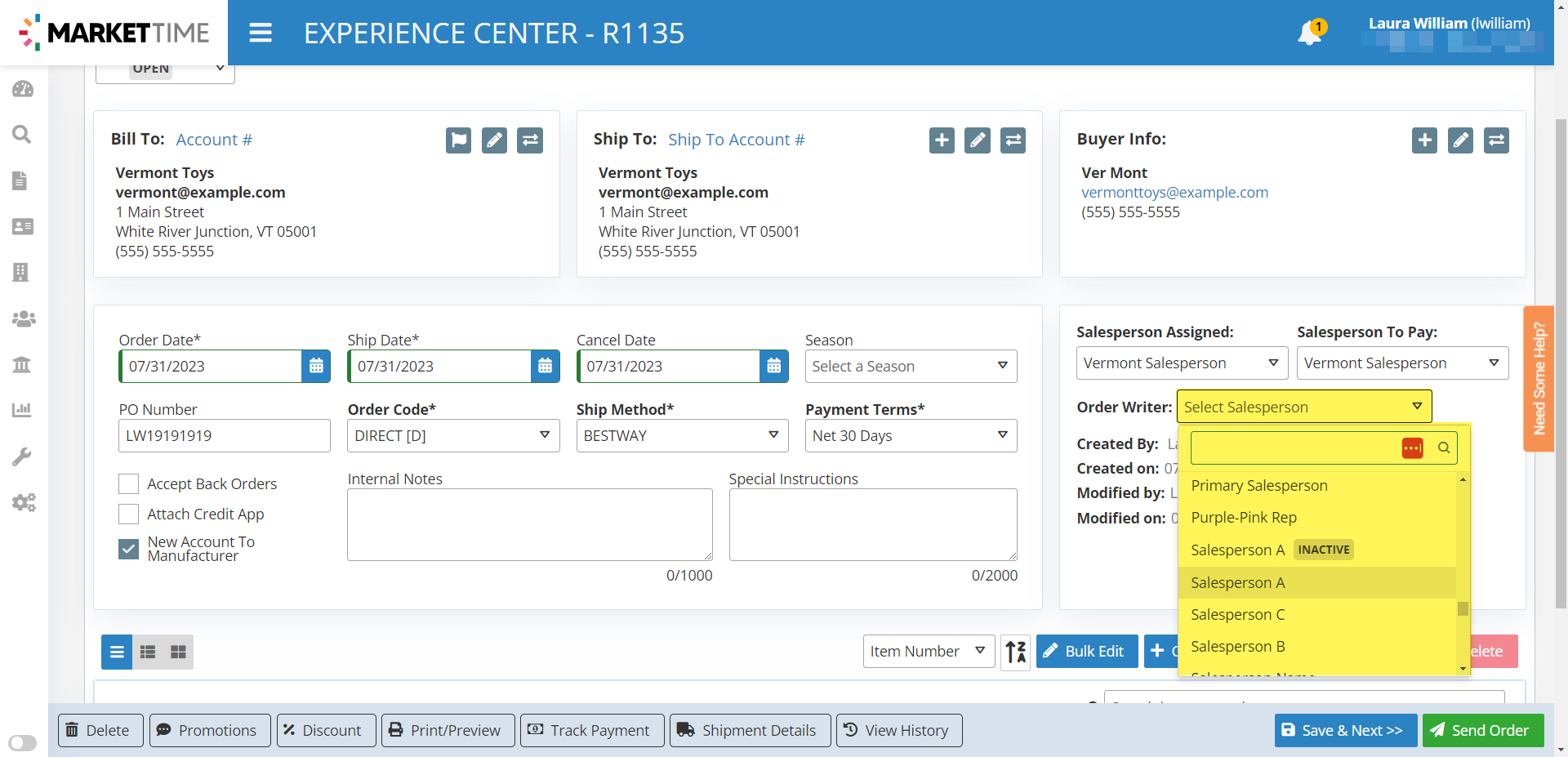Open the Payment Terms dropdown
The width and height of the screenshot is (1568, 757).
(x=910, y=436)
